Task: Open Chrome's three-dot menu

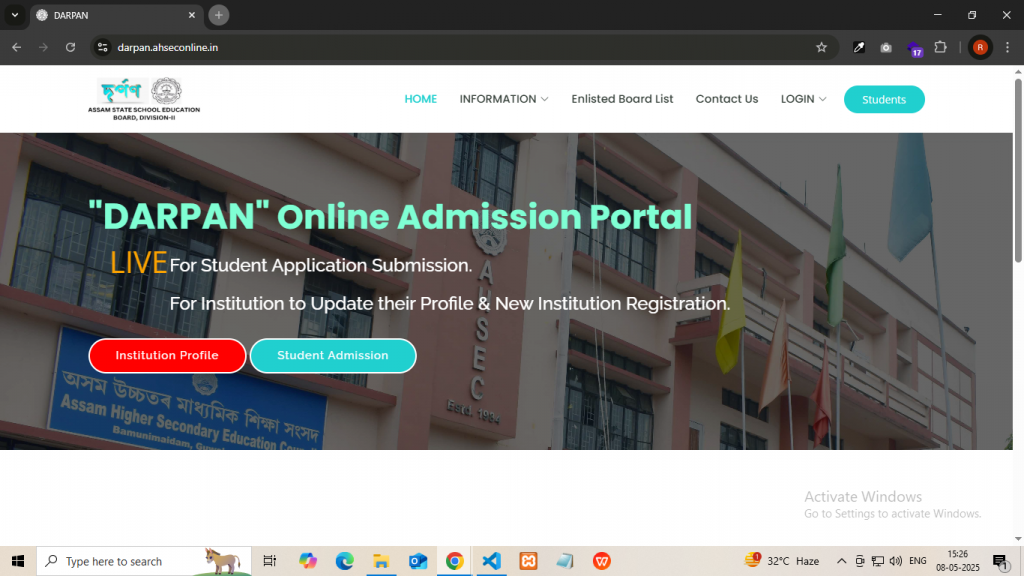Action: tap(1007, 47)
